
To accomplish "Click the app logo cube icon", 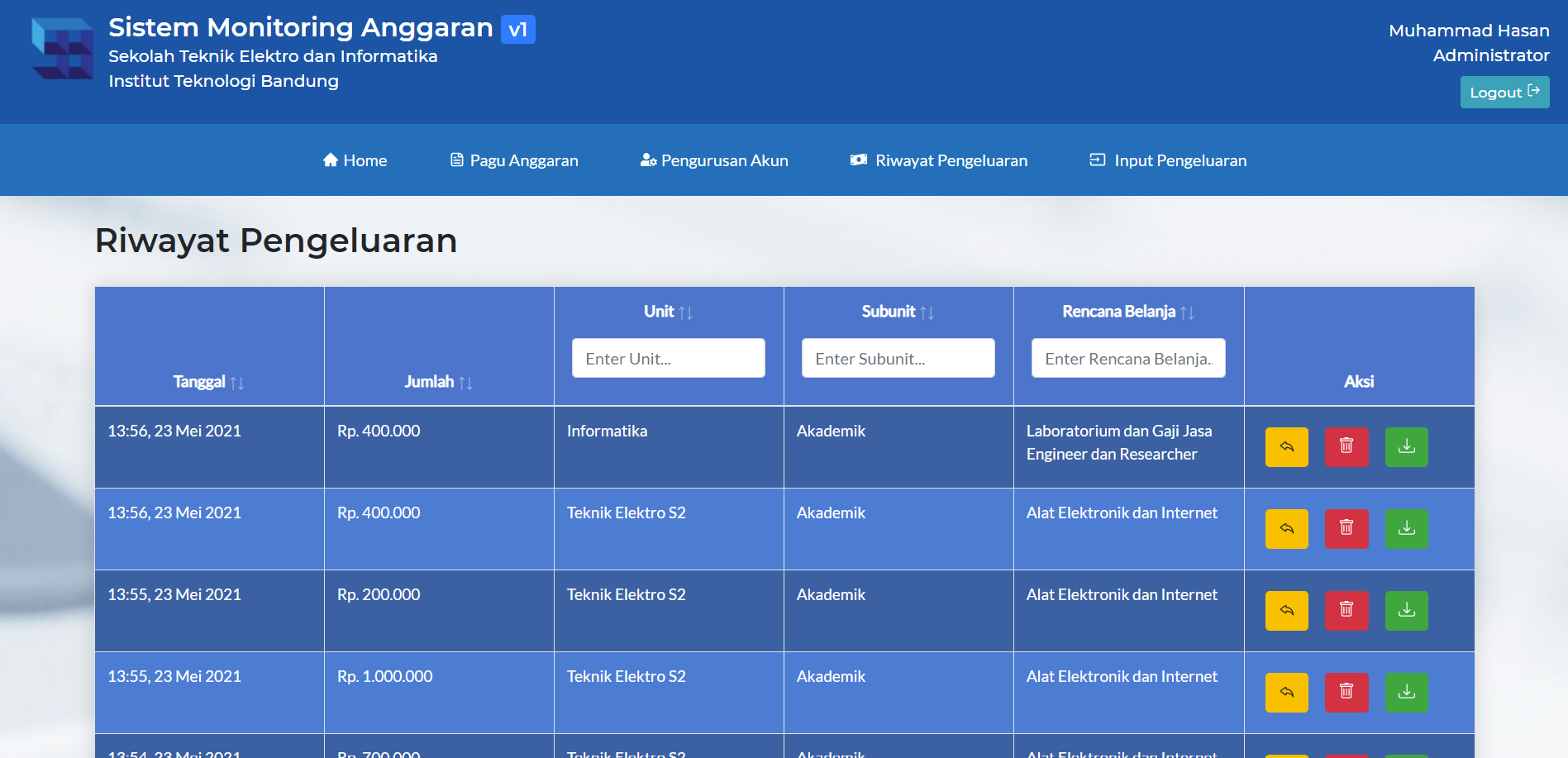I will (62, 48).
